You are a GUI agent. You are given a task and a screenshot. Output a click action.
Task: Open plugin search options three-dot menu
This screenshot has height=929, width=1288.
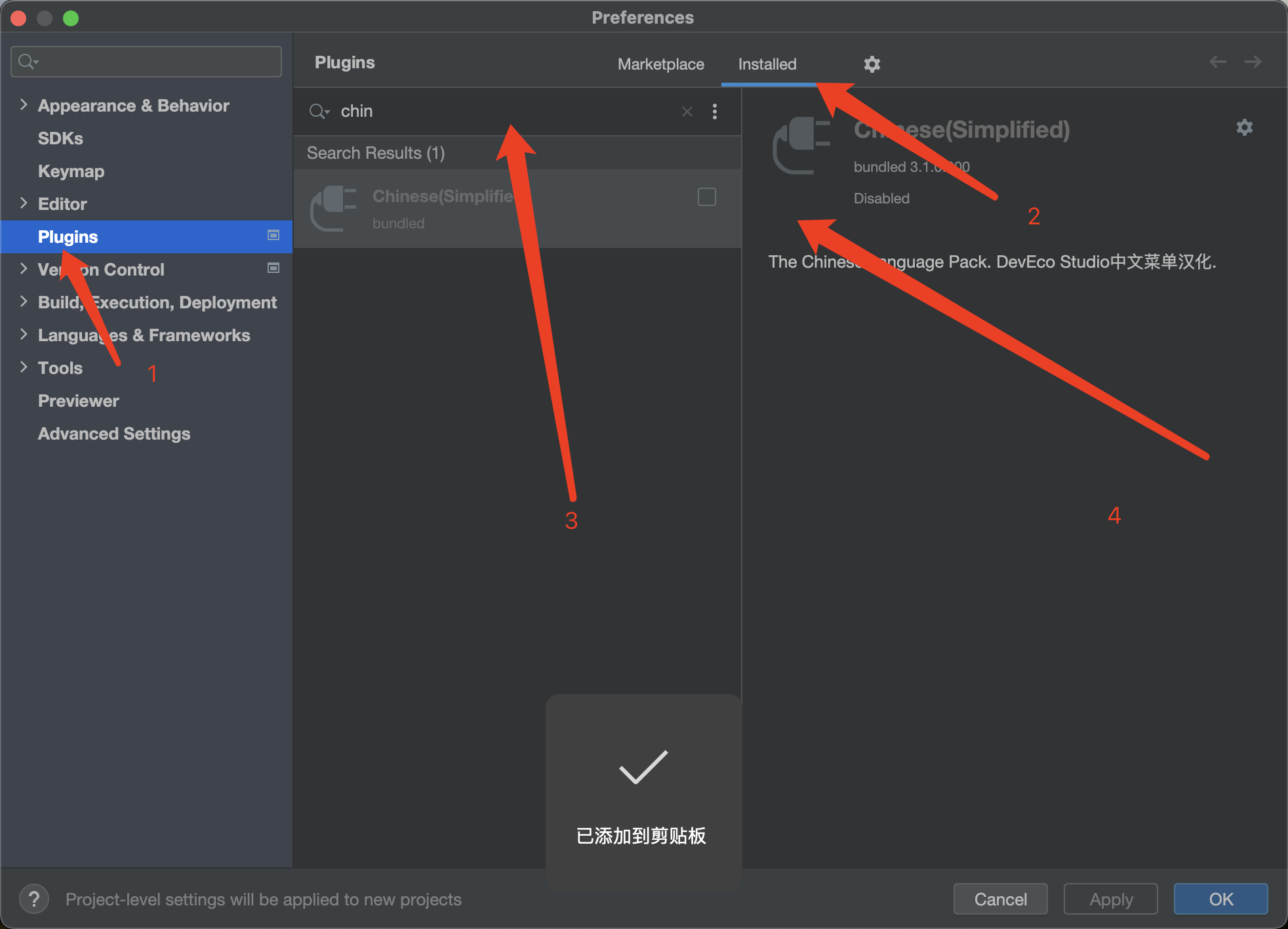click(x=715, y=112)
